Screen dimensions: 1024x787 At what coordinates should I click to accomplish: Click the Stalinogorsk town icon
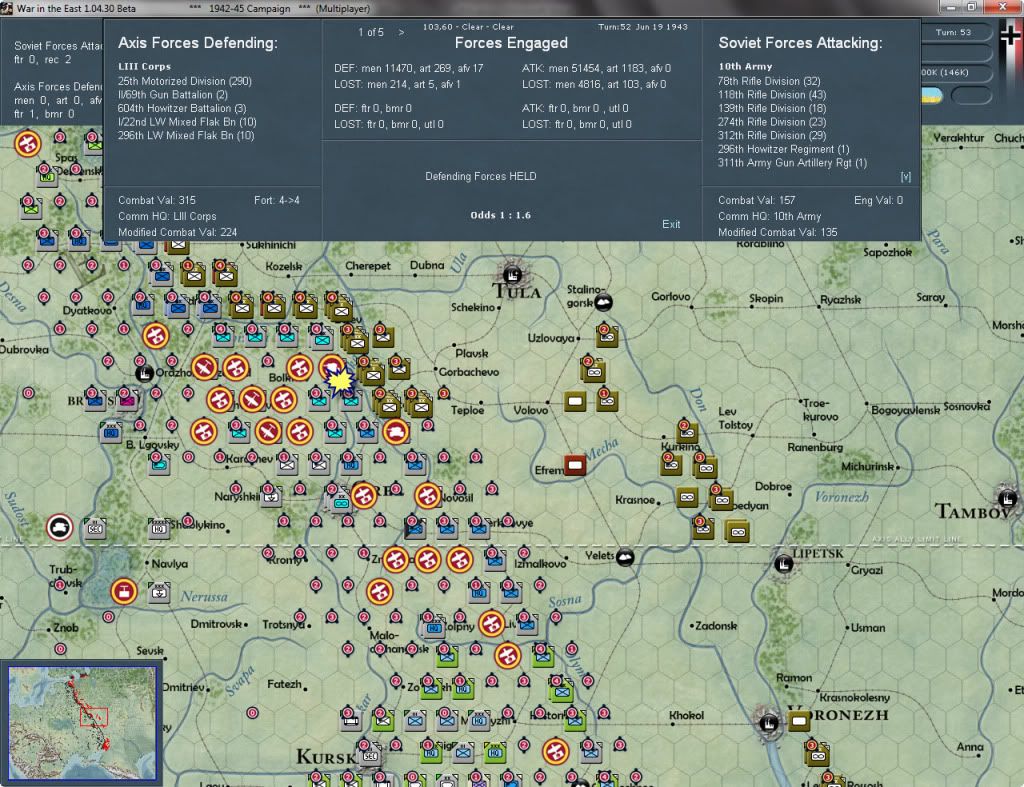[603, 302]
